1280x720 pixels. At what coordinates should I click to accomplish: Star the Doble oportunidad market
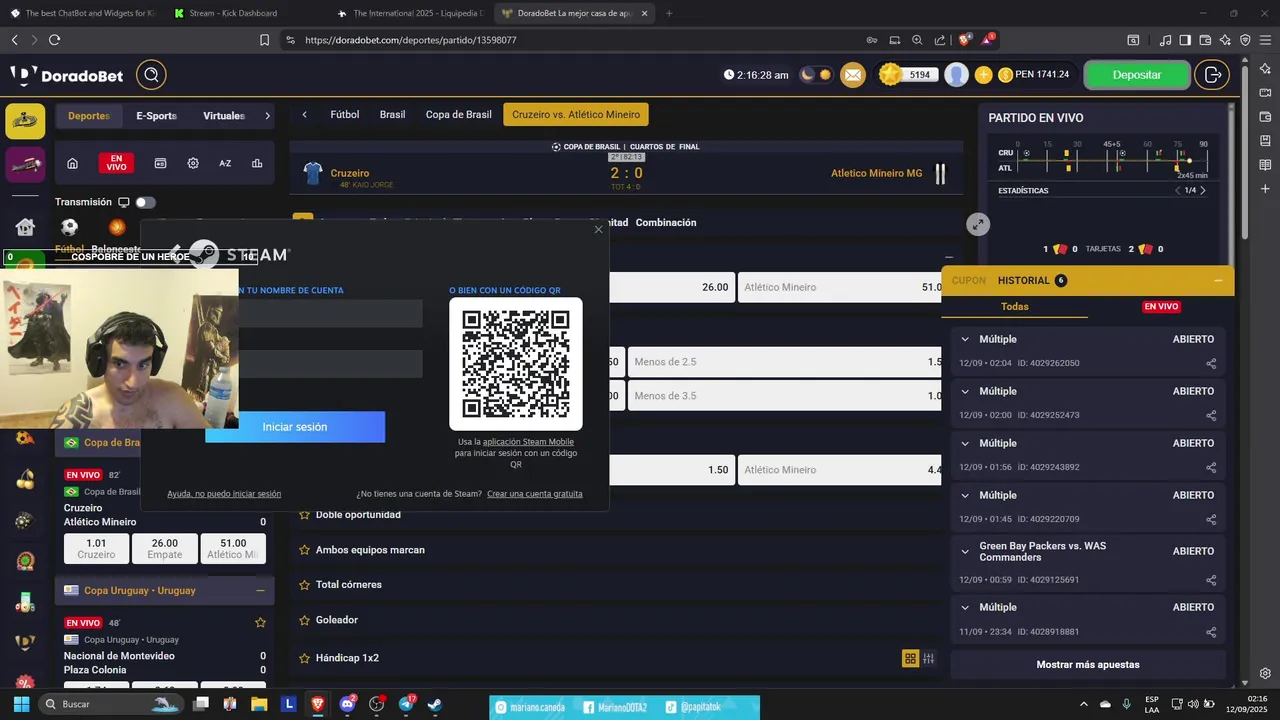coord(305,514)
